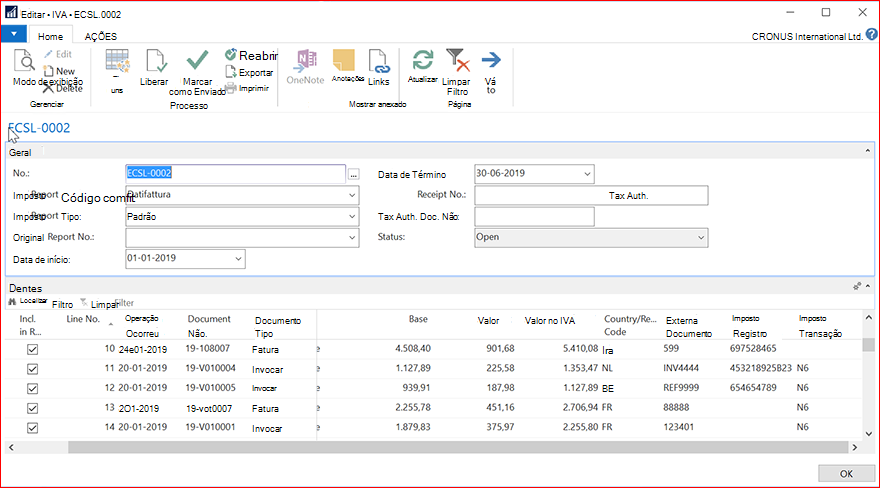Click the lines Limpar Filter icon

[x=84, y=303]
